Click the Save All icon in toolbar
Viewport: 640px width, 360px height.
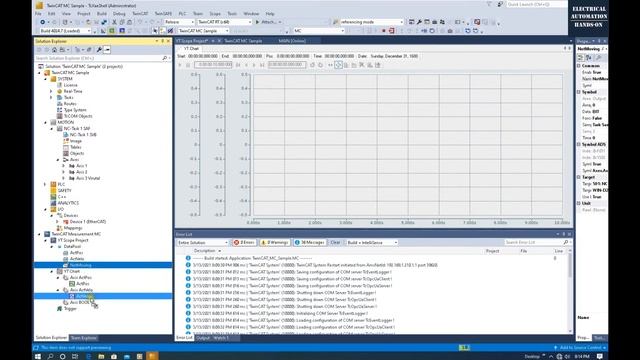coord(104,22)
